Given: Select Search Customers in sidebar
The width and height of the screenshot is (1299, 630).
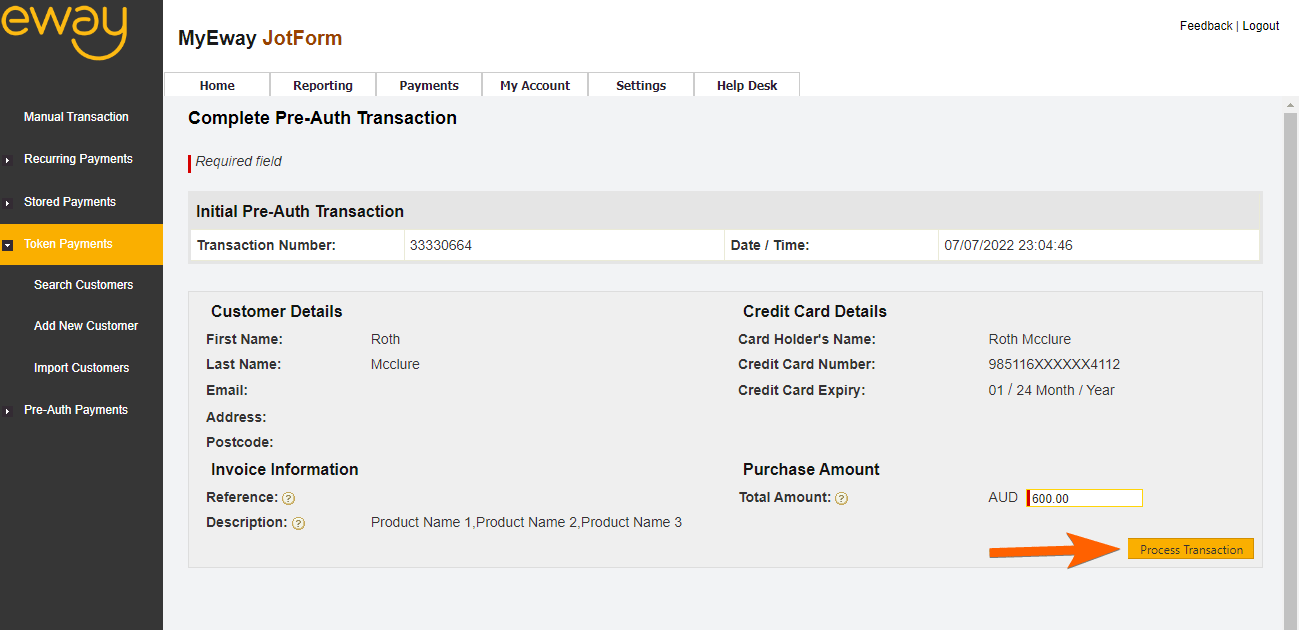Looking at the screenshot, I should pyautogui.click(x=83, y=285).
